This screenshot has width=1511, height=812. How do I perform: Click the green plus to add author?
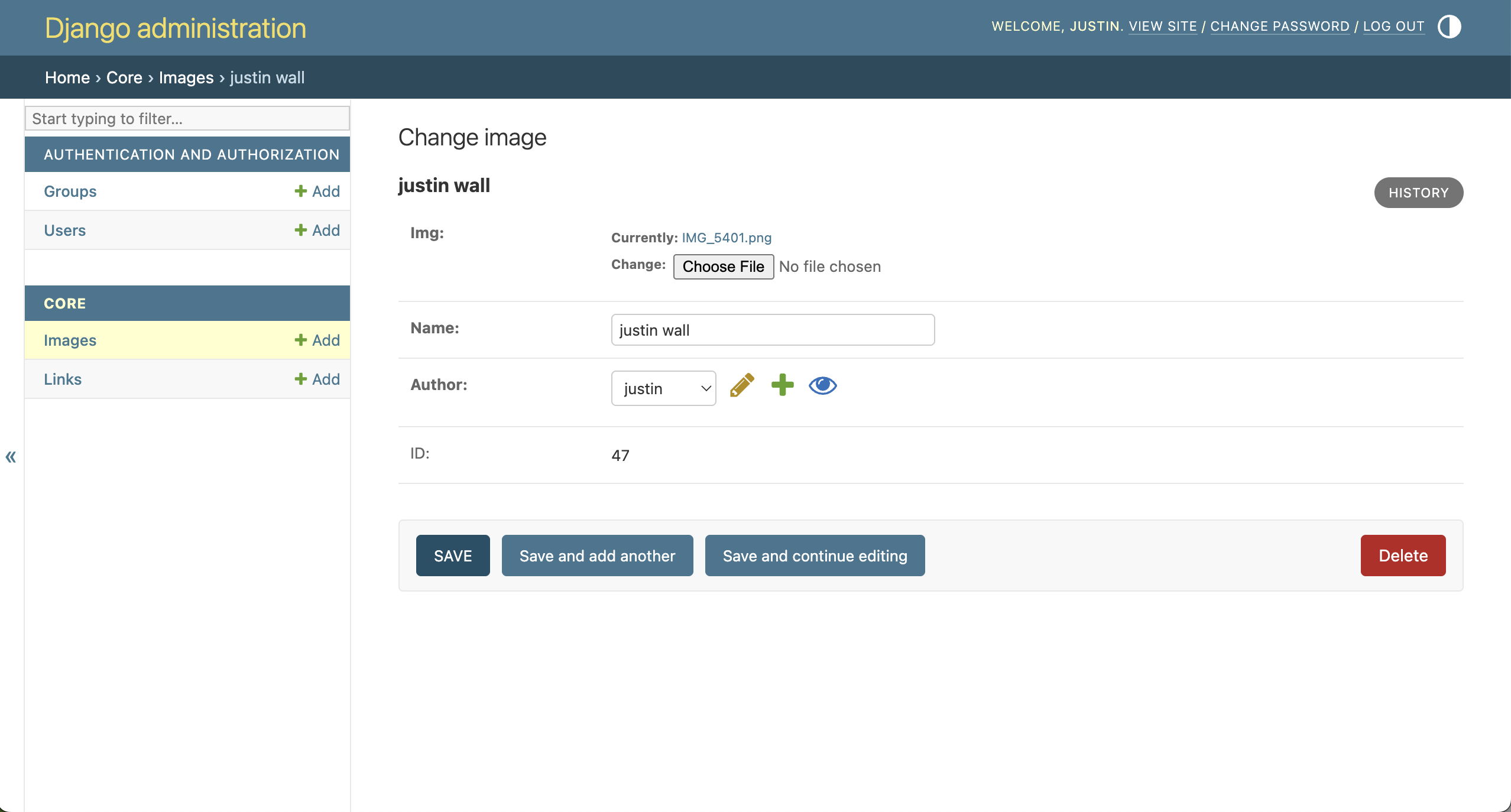tap(782, 385)
